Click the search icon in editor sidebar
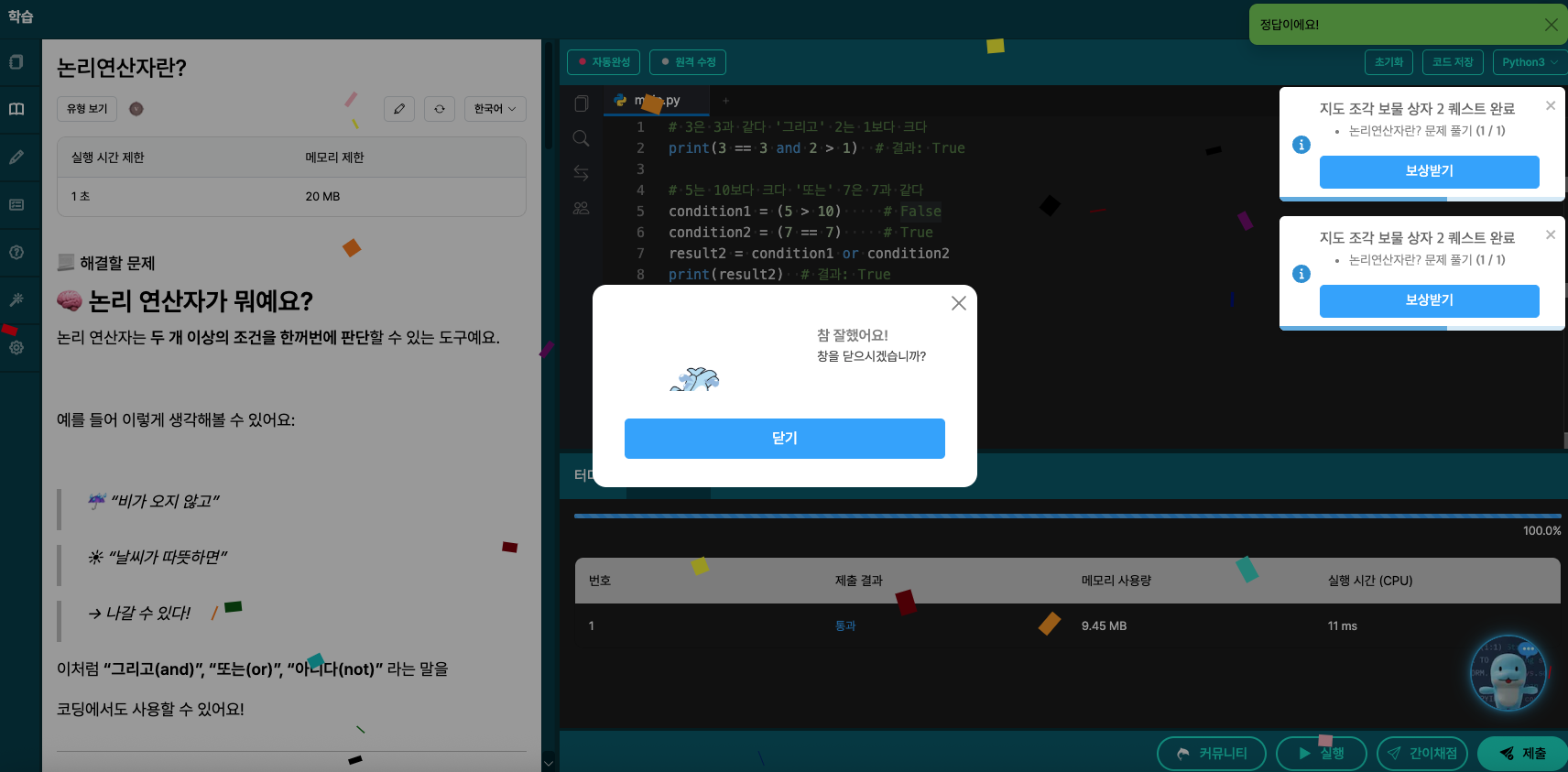The height and width of the screenshot is (772, 1568). (x=581, y=138)
